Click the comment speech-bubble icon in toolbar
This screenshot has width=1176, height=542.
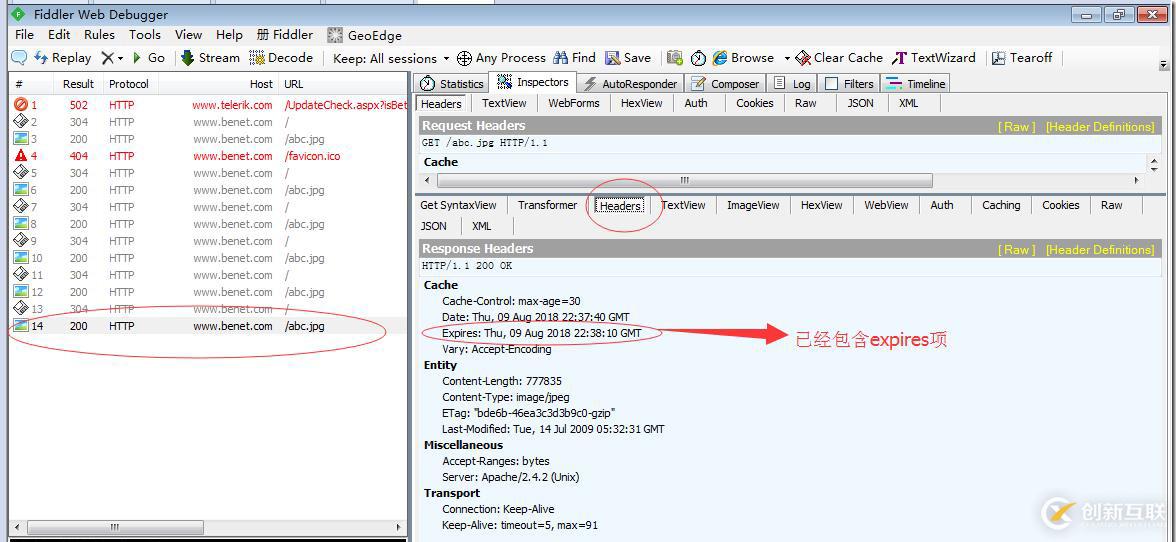[19, 58]
